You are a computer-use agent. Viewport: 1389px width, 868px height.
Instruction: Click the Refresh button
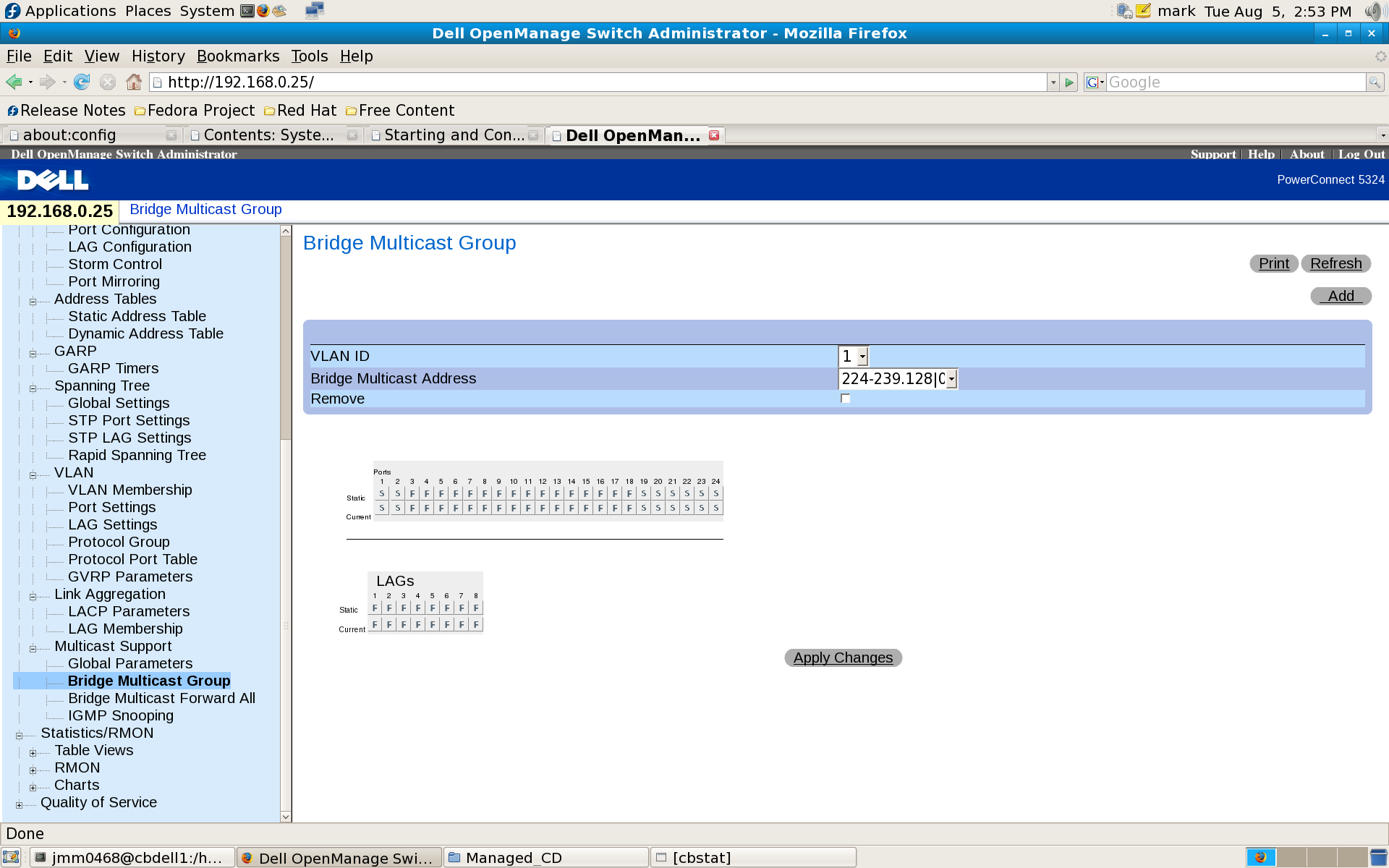pos(1335,263)
